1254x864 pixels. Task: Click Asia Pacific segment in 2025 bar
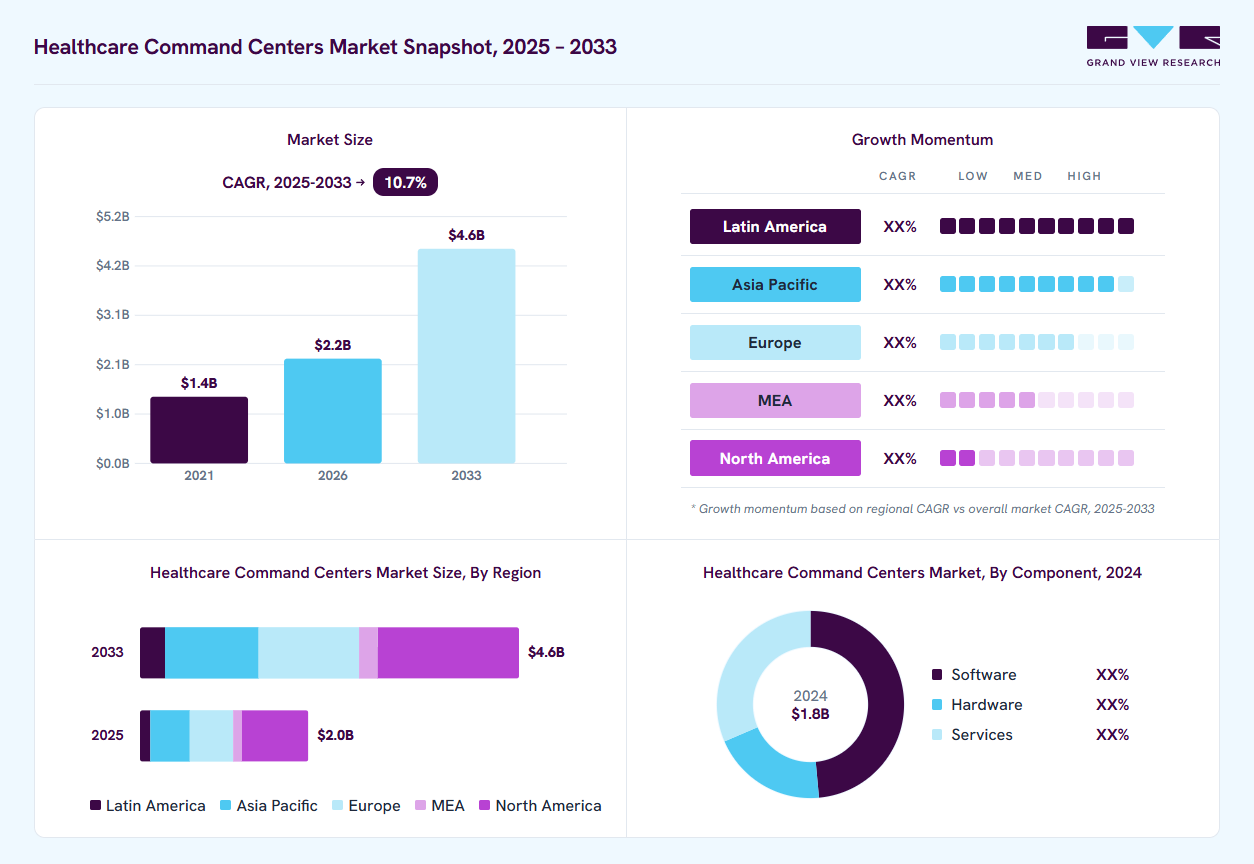170,736
